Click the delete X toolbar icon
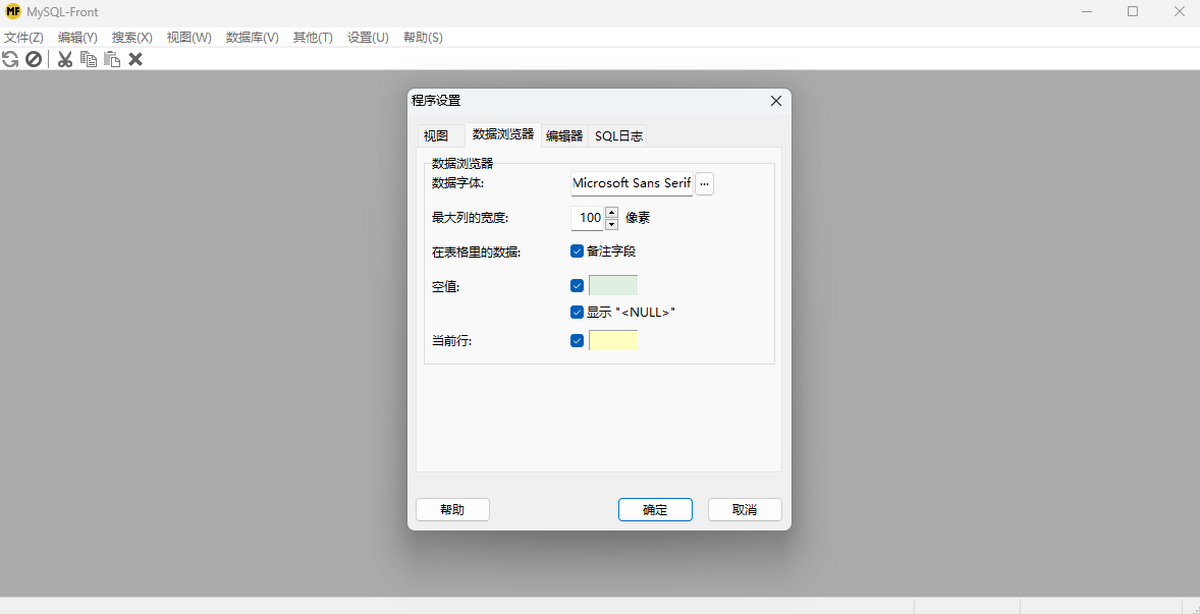The image size is (1200, 614). (x=136, y=59)
